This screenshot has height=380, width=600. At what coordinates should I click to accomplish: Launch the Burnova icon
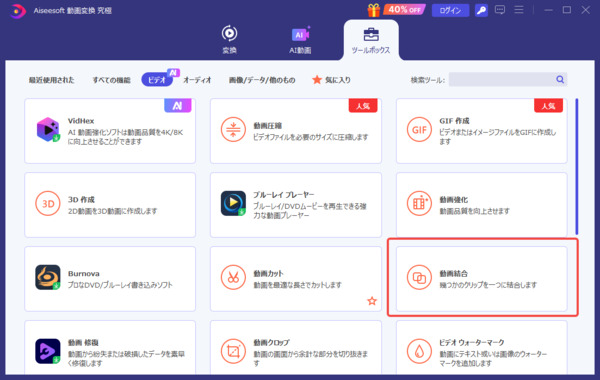tap(48, 277)
